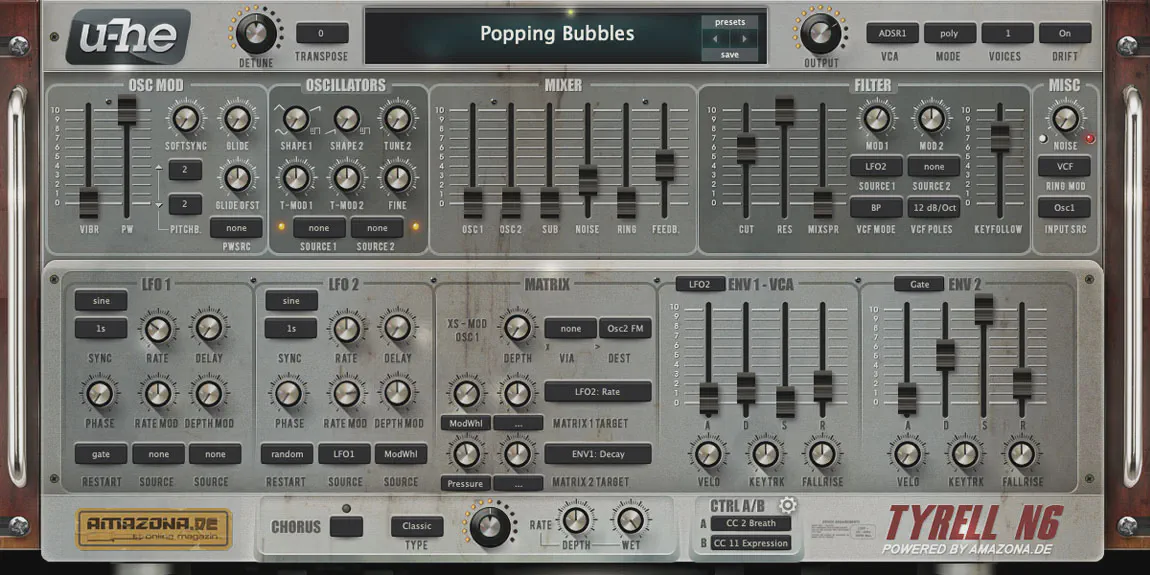Screen dimensions: 1150x575
Task: Open the Matrix 1 Target dropdown LFO2: Rate
Action: click(597, 392)
